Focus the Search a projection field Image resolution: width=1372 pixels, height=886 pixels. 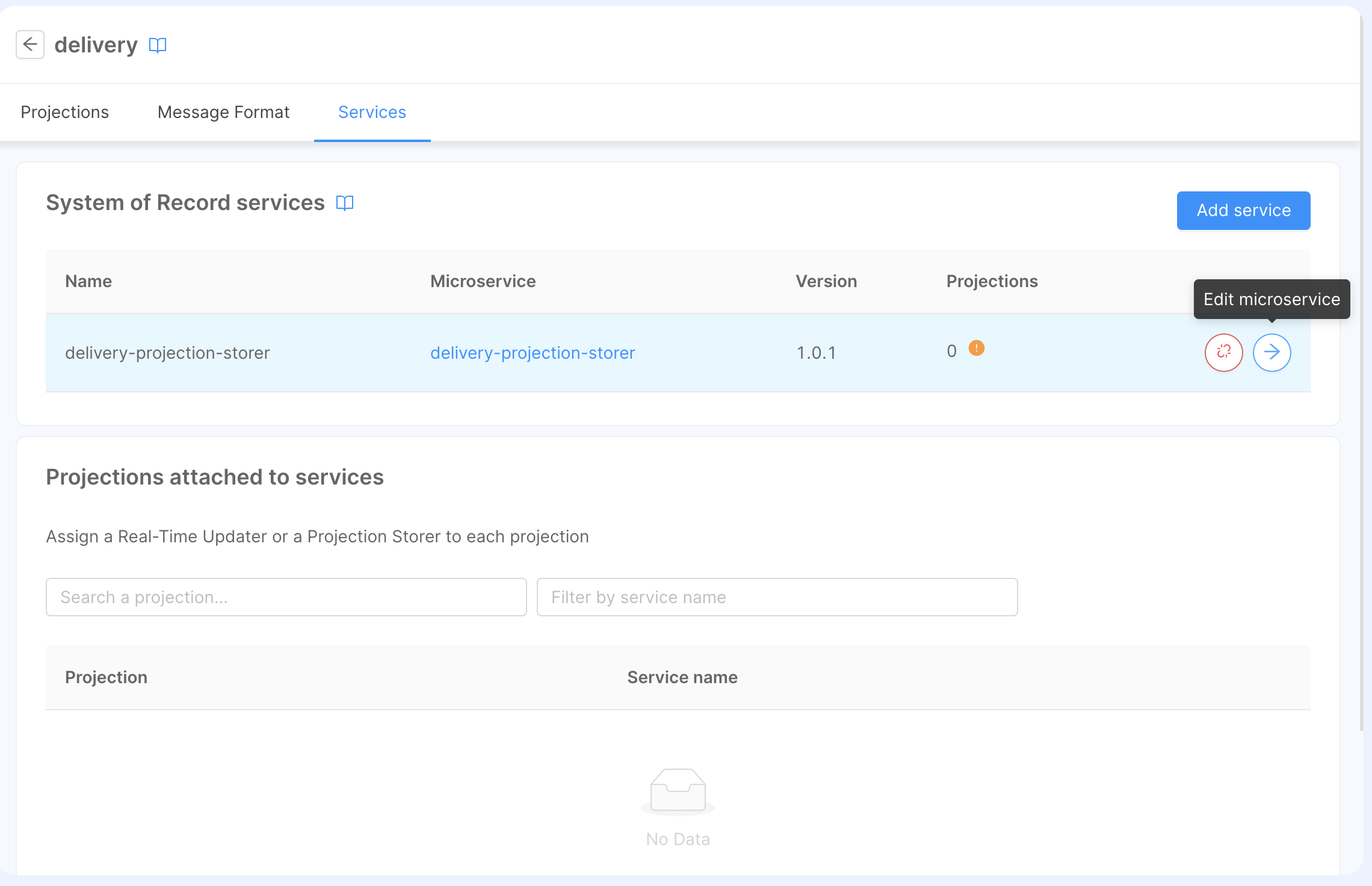286,597
